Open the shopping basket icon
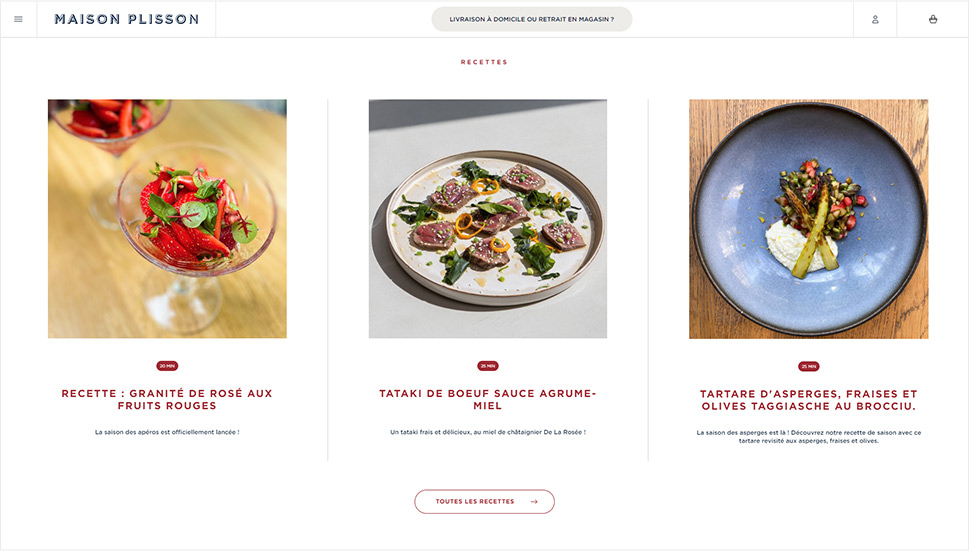969x551 pixels. 933,19
